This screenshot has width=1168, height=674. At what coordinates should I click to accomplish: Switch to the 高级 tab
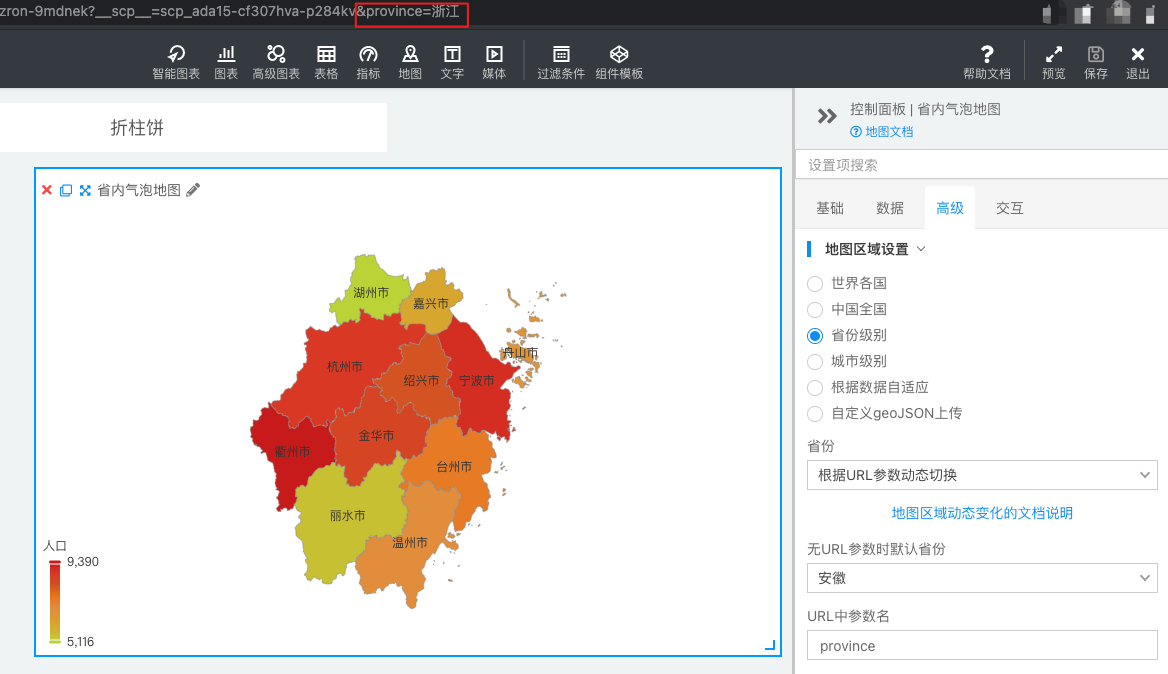[950, 209]
